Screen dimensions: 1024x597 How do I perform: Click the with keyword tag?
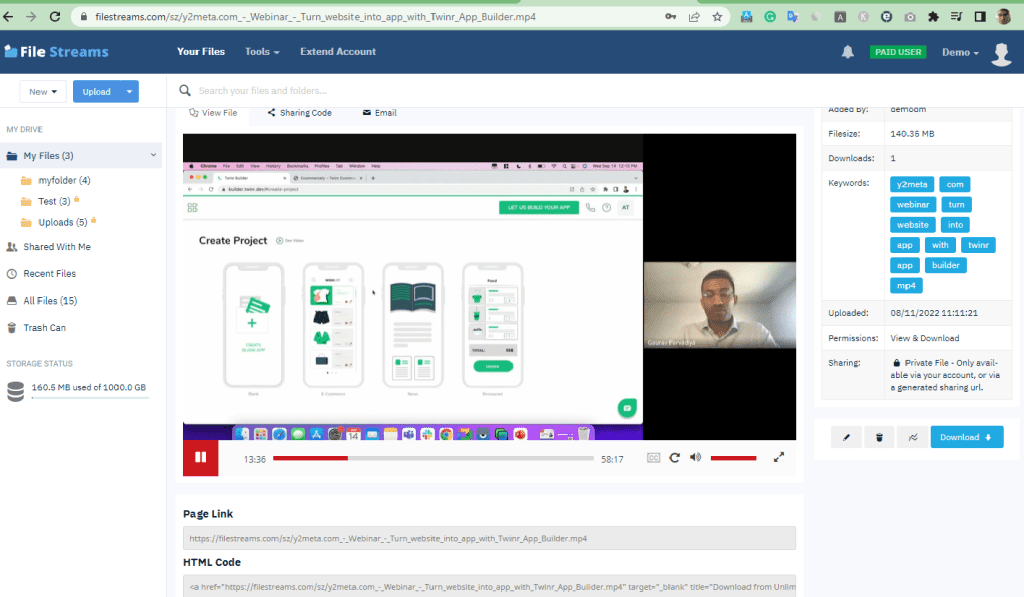point(940,246)
